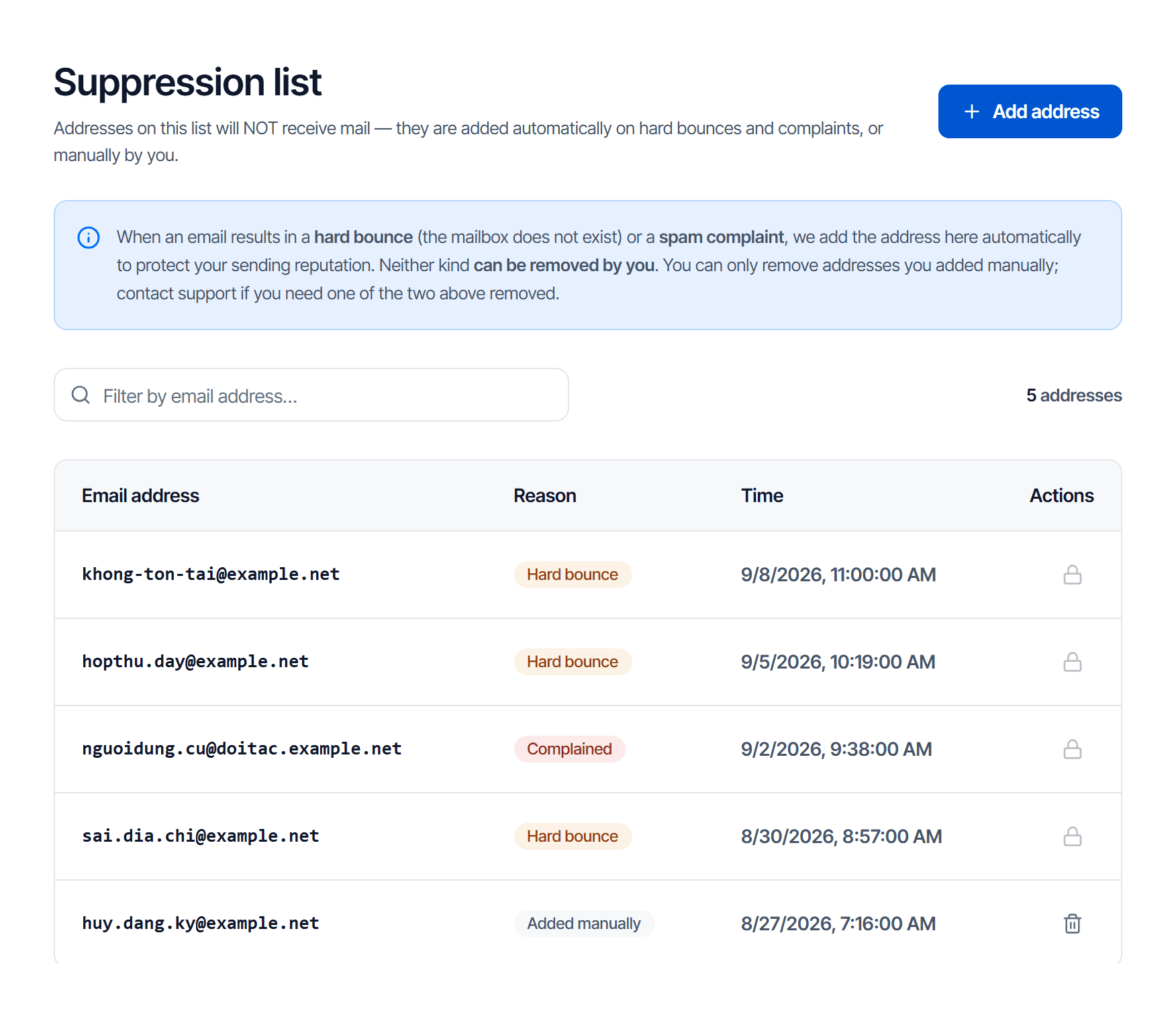1176x1029 pixels.
Task: Click the 5 addresses count label
Action: tap(1074, 395)
